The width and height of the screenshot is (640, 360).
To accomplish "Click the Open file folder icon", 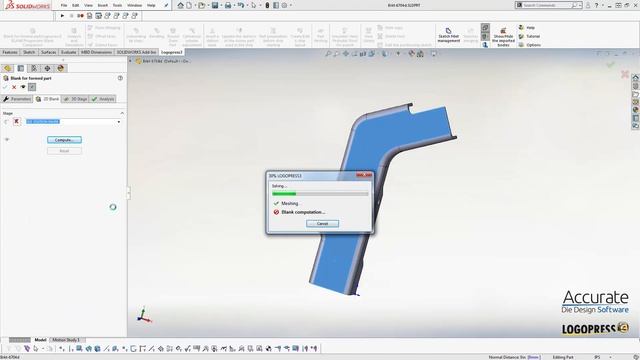I will (201, 5).
